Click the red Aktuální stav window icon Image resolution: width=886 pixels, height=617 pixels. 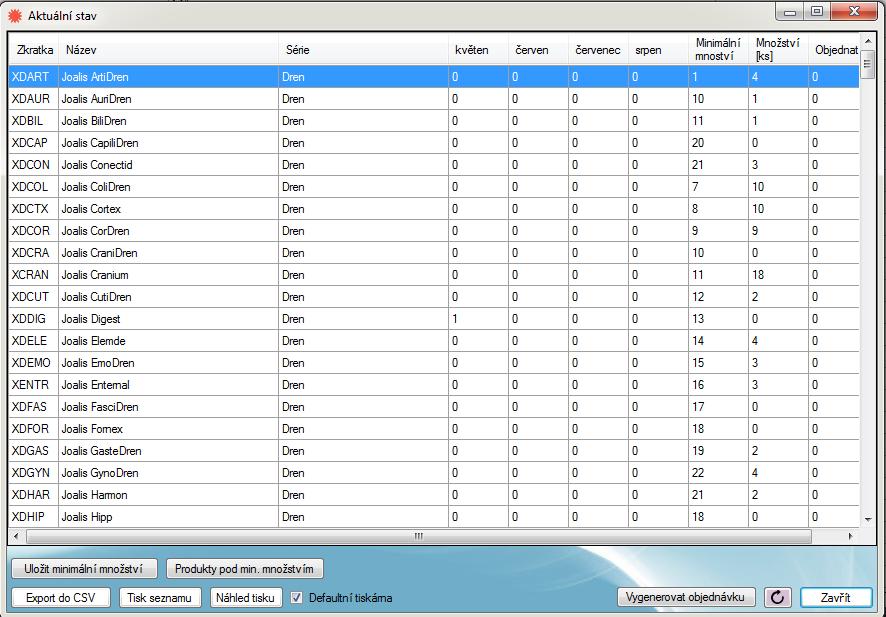pos(15,15)
